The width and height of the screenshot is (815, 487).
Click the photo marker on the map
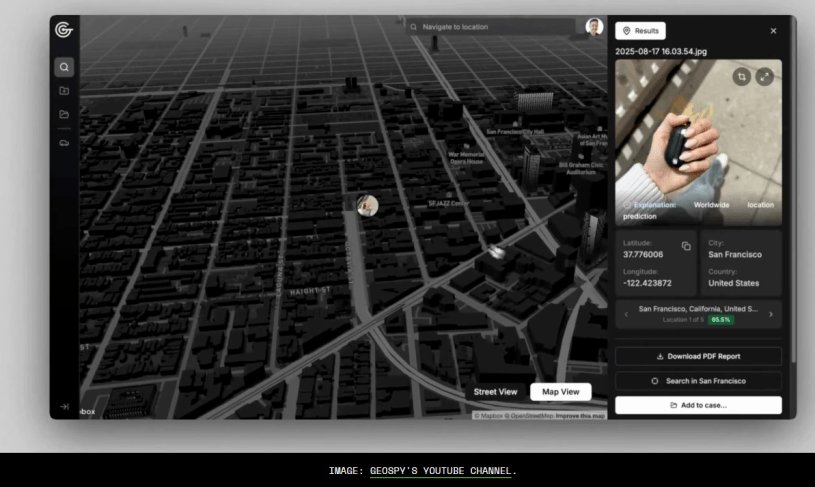click(x=368, y=205)
